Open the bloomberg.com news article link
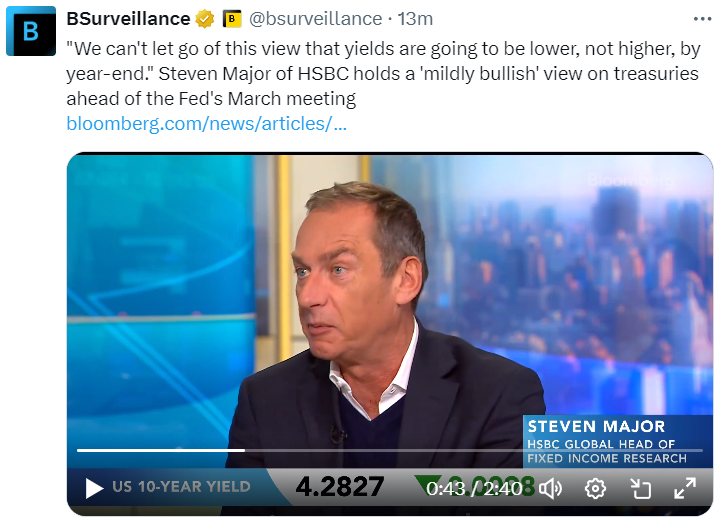Screen dimensions: 721x522 (x=206, y=124)
